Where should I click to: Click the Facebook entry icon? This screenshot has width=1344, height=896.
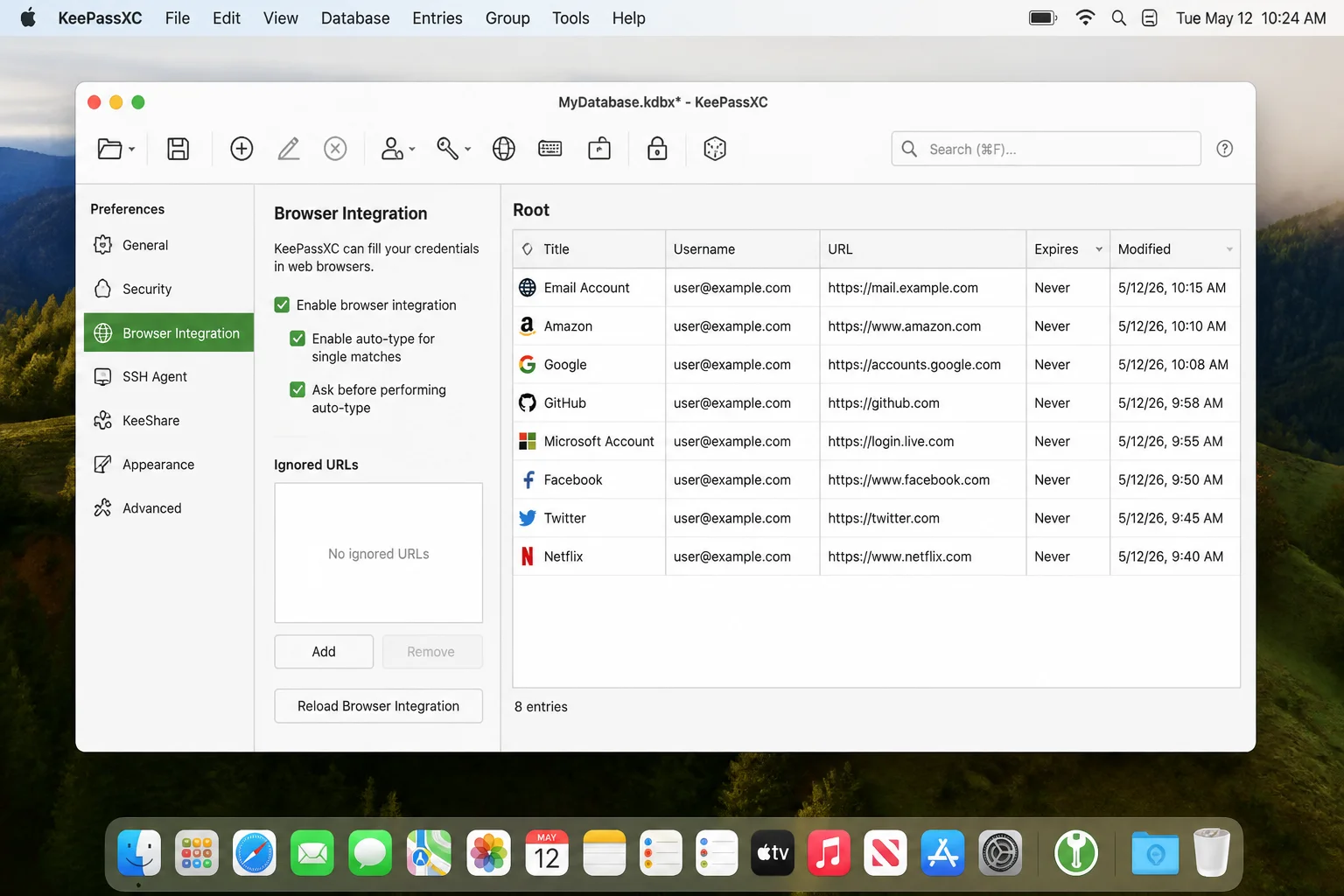[528, 480]
